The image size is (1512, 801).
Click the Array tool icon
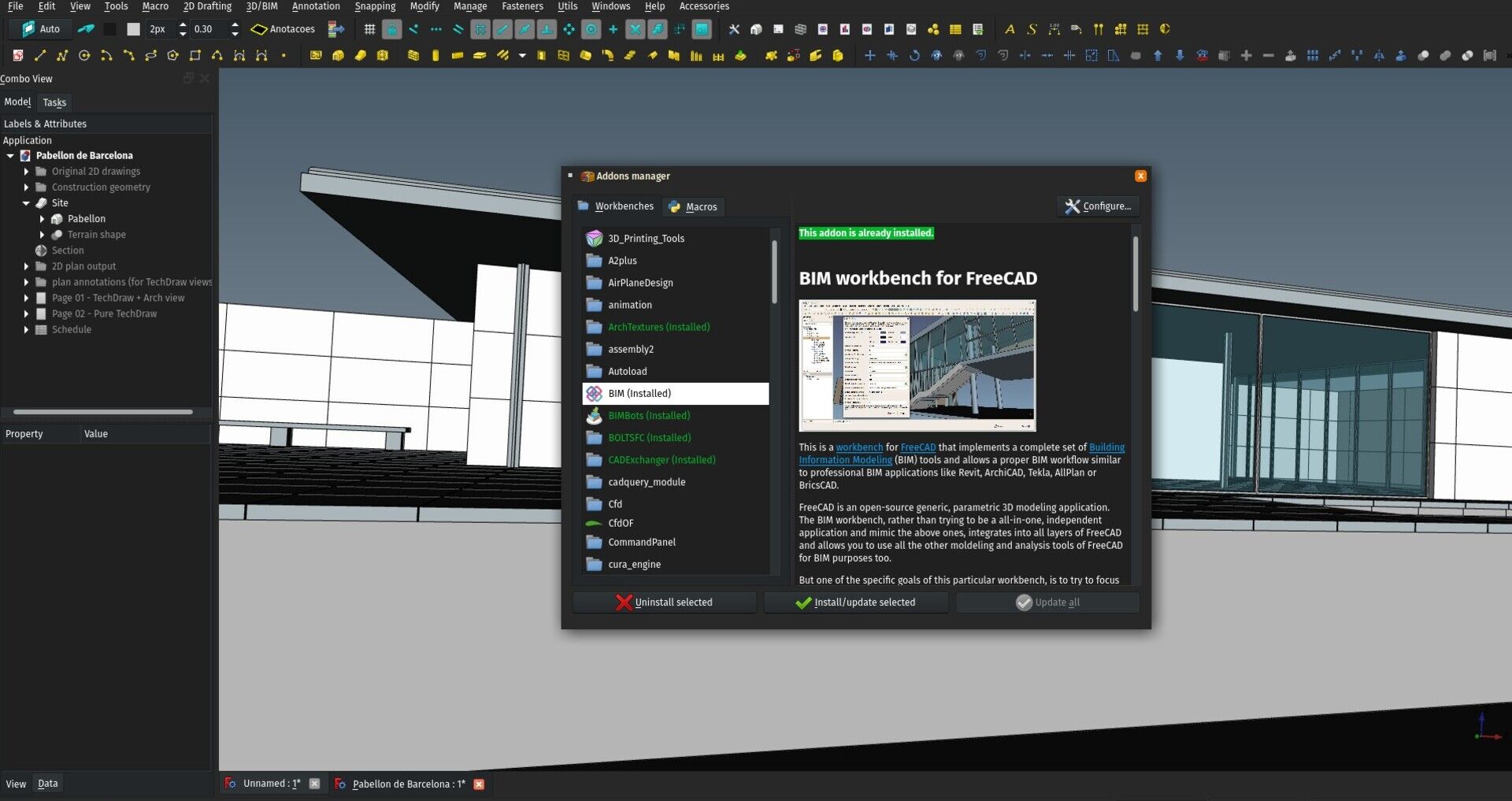[x=1312, y=55]
